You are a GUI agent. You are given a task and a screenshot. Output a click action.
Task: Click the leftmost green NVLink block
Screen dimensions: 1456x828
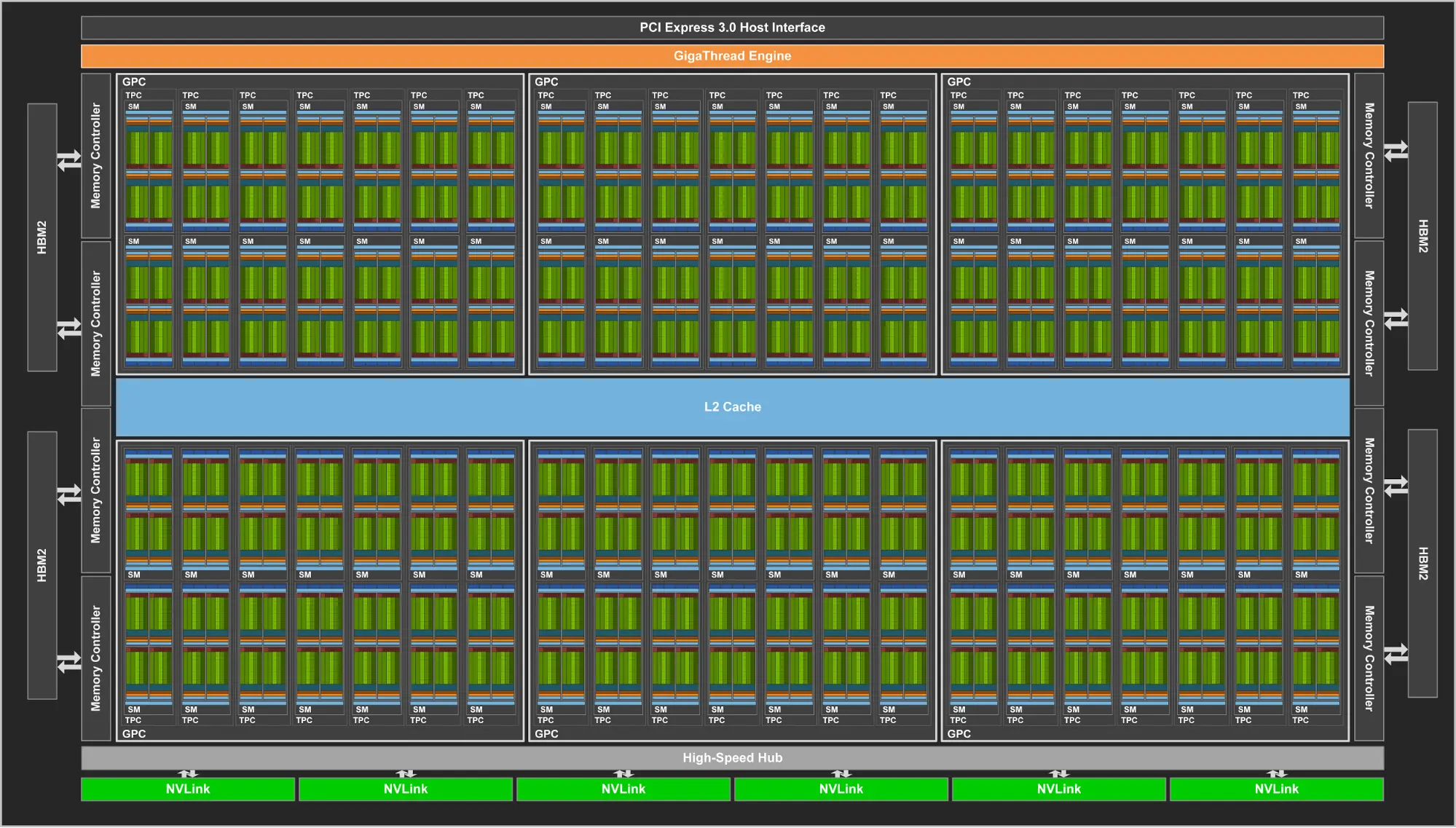pyautogui.click(x=188, y=789)
